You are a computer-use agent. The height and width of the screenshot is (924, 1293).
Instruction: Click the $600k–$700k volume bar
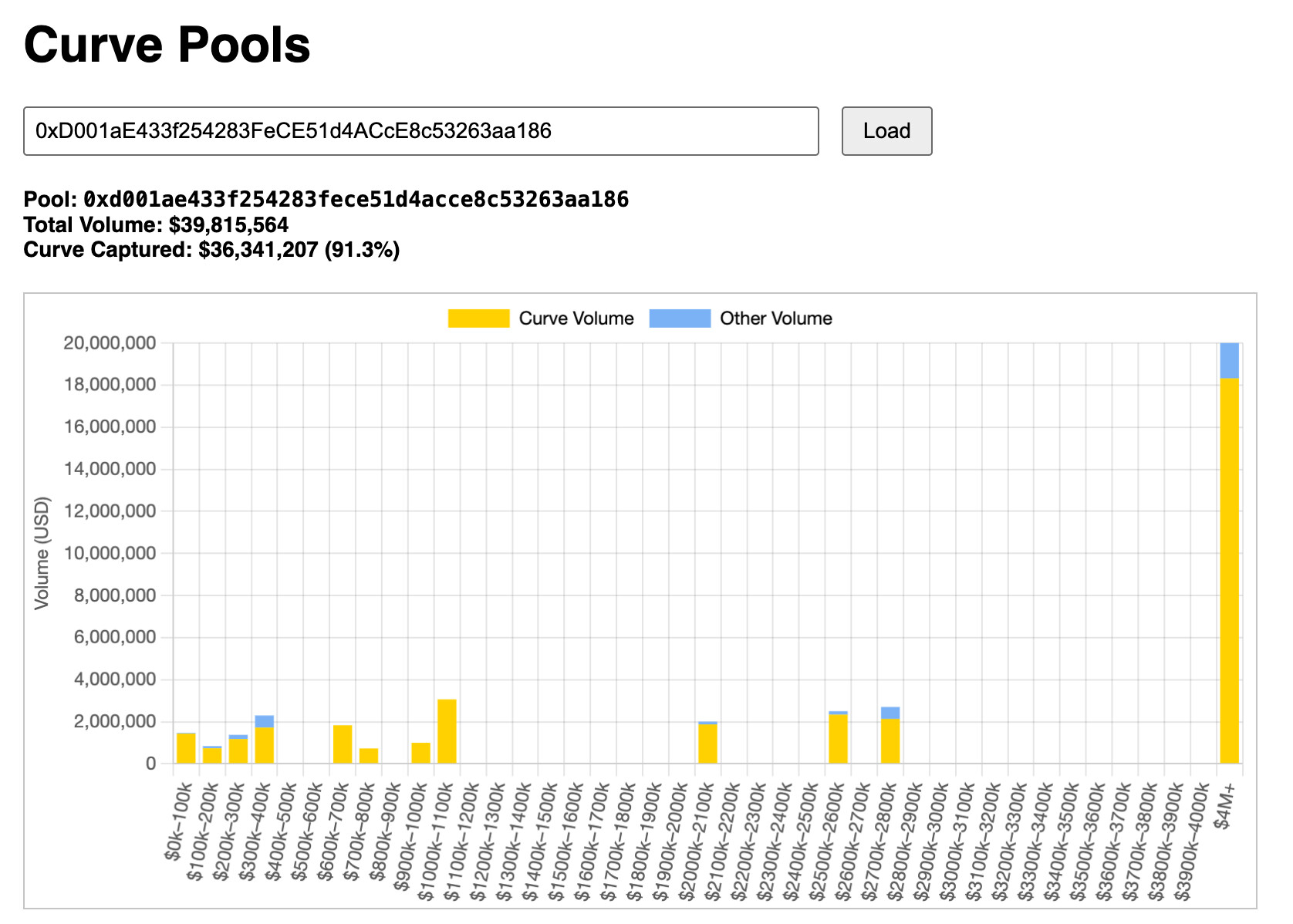[343, 744]
